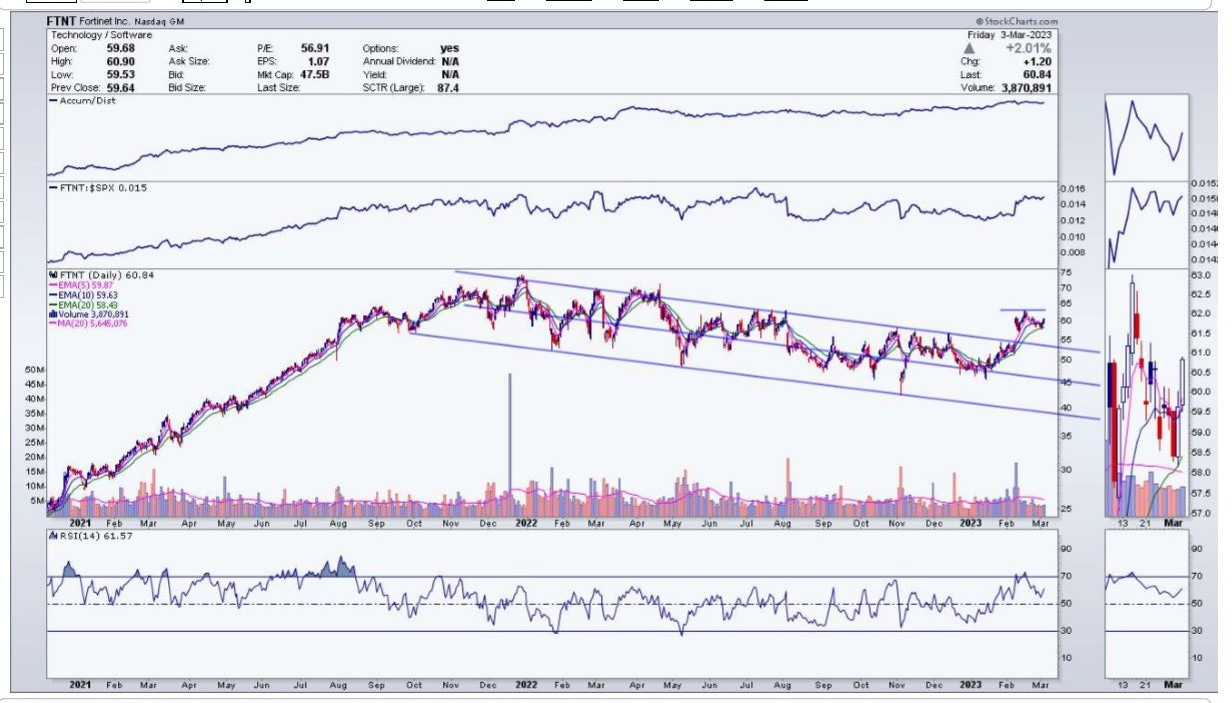Click the gray up-triangle change indicator
Screen dimensions: 1232x703
pos(968,47)
